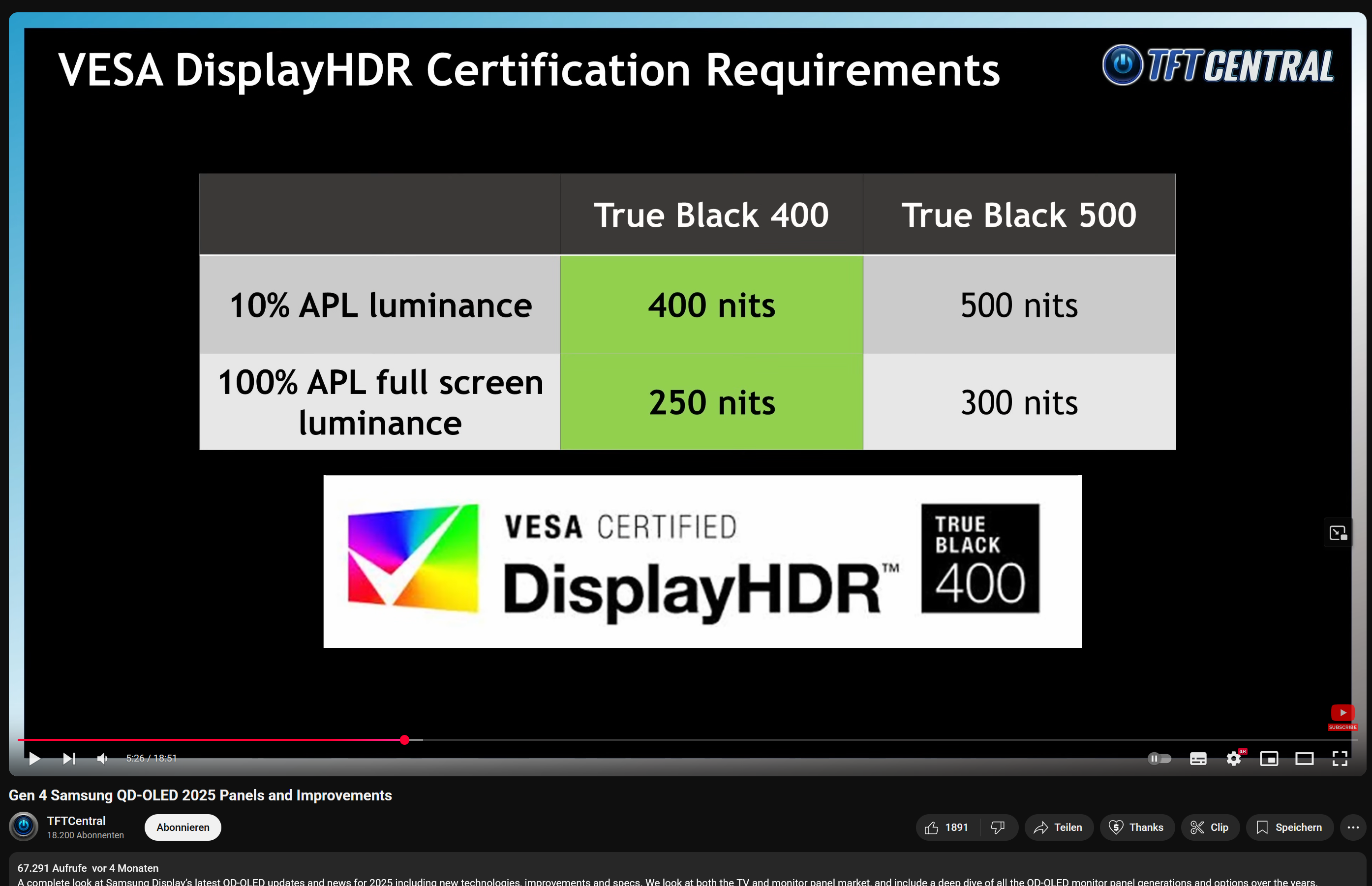1372x886 pixels.
Task: Turn on subtitles captions
Action: coord(1198,758)
